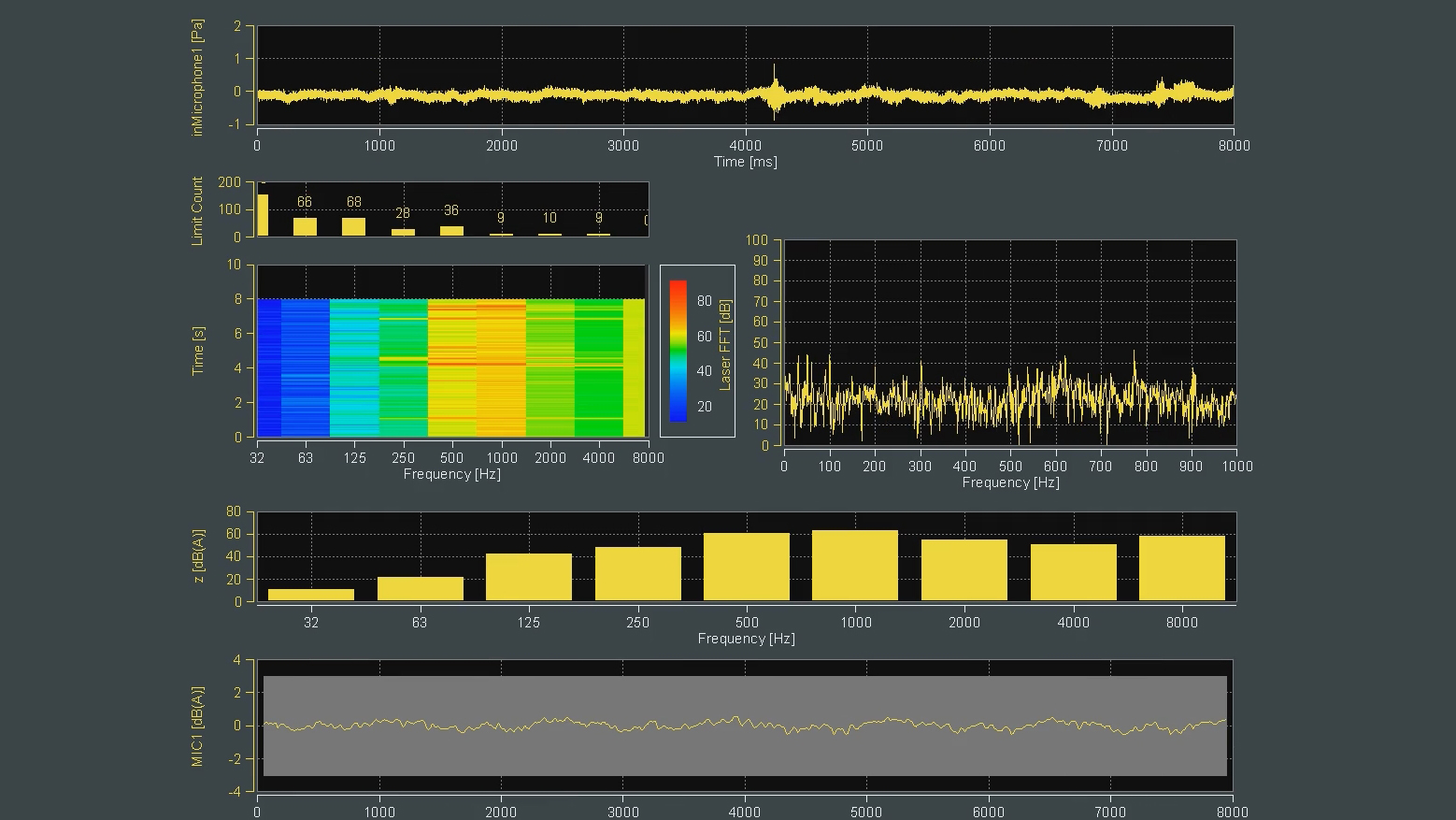Image resolution: width=1456 pixels, height=820 pixels.
Task: Click the cyan 125 Hz spectrogram column
Action: pyautogui.click(x=354, y=367)
